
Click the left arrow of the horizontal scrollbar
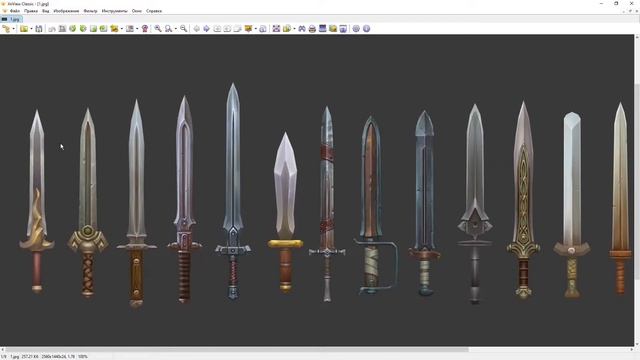(2, 350)
